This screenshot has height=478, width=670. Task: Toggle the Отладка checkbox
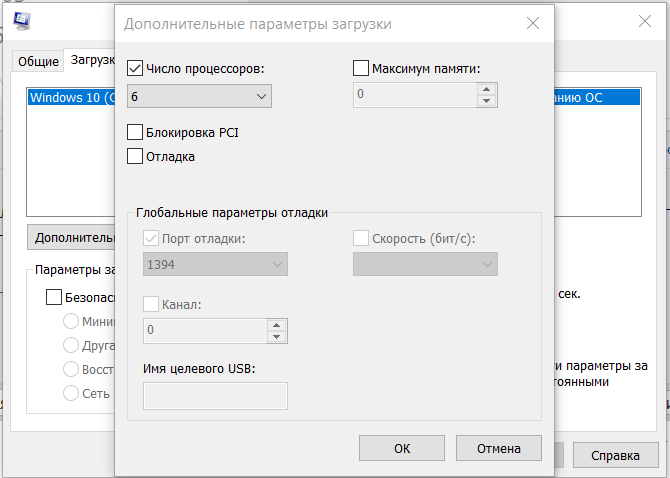coord(136,156)
